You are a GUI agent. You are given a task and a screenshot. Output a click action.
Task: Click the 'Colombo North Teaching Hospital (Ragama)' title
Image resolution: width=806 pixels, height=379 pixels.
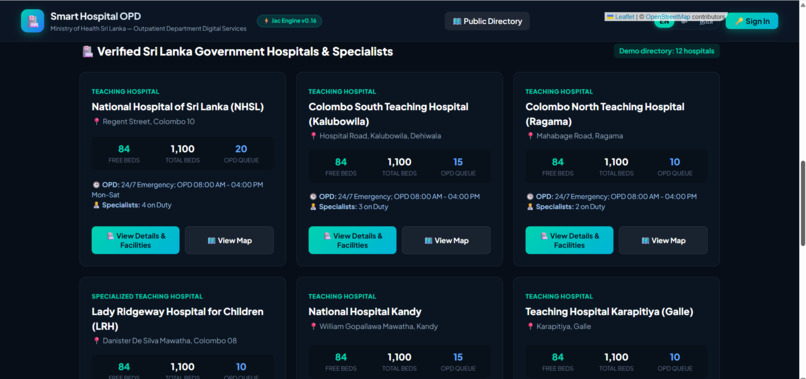tap(605, 114)
